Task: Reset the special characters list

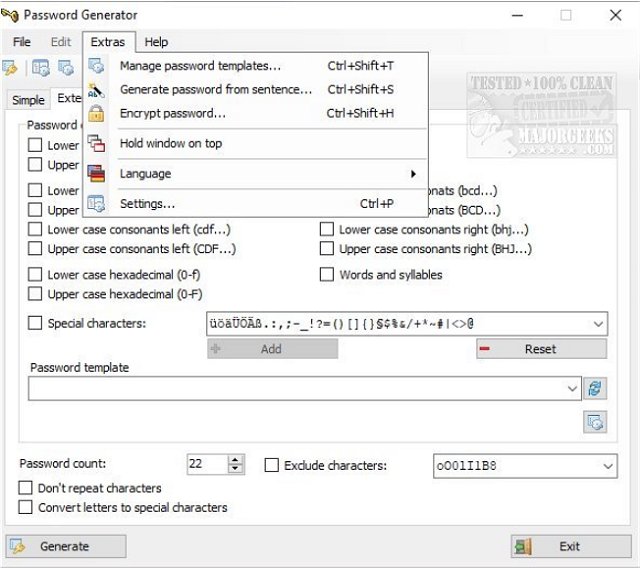Action: (541, 349)
